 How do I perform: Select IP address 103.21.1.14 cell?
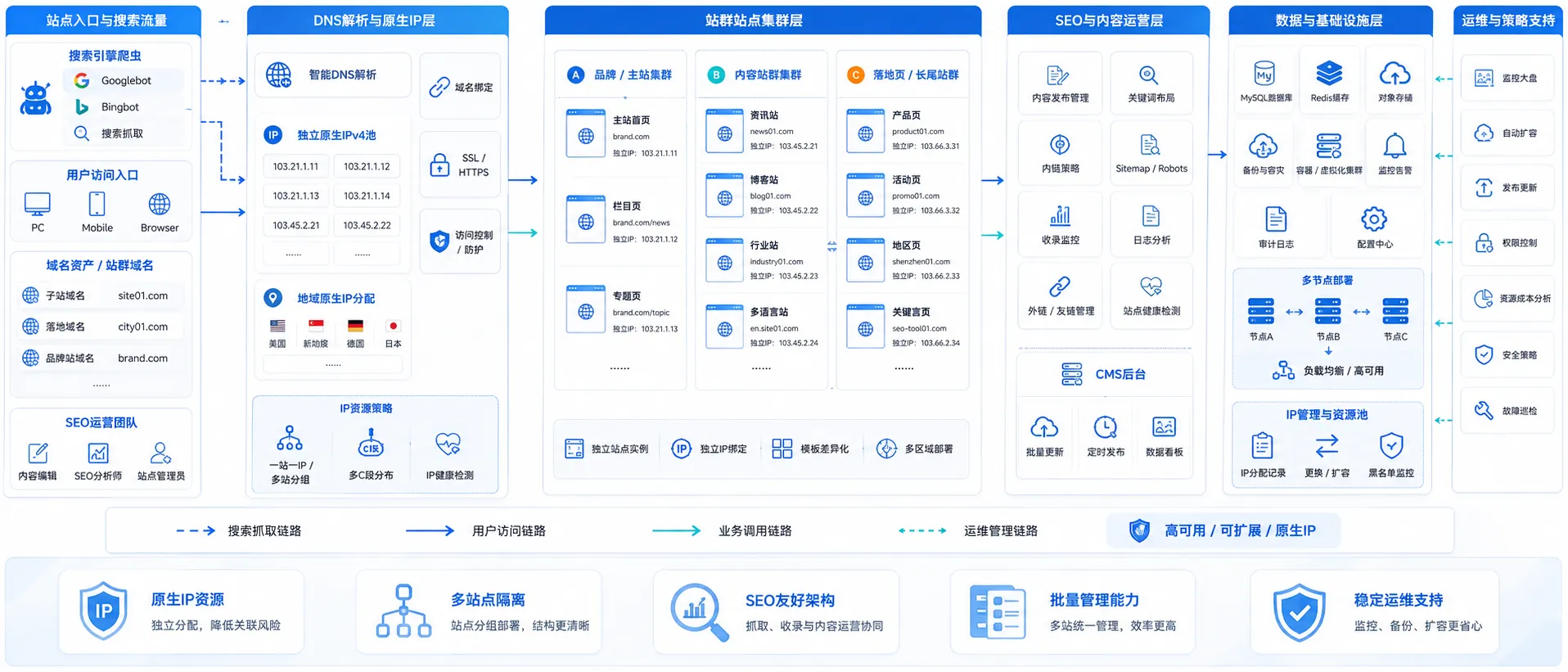coord(367,196)
